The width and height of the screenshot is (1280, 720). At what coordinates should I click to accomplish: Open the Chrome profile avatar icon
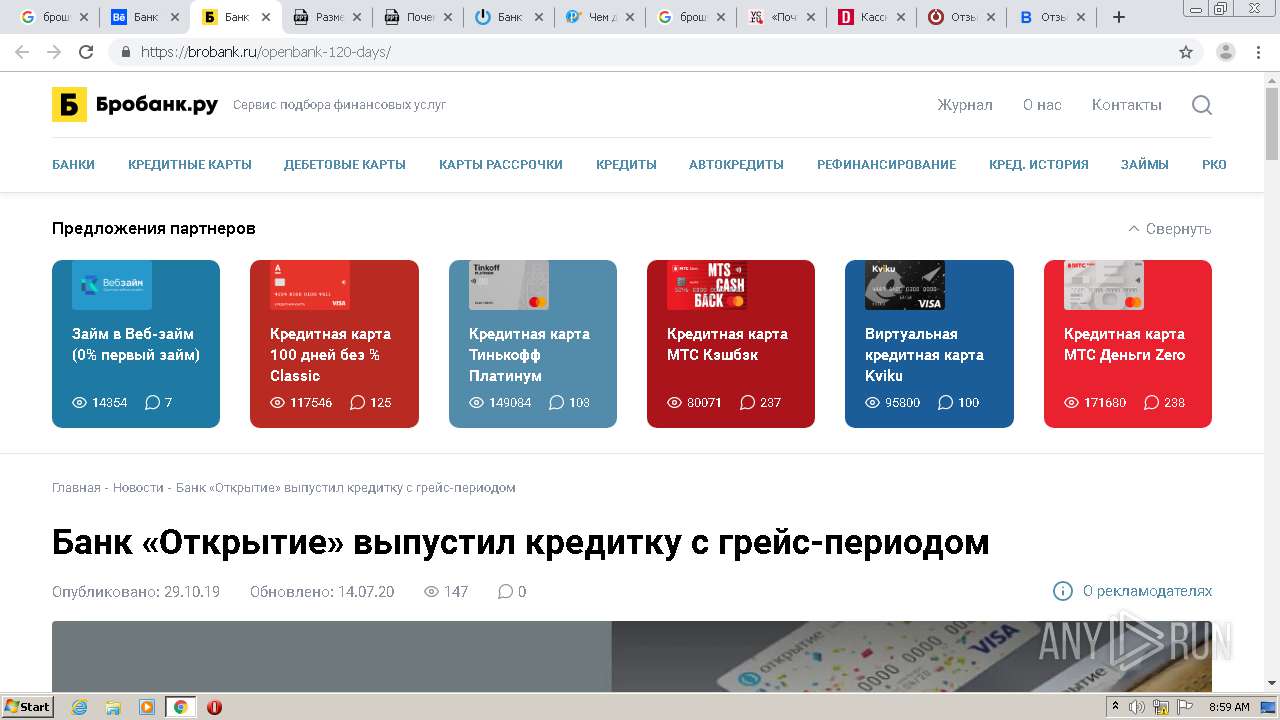click(1226, 52)
